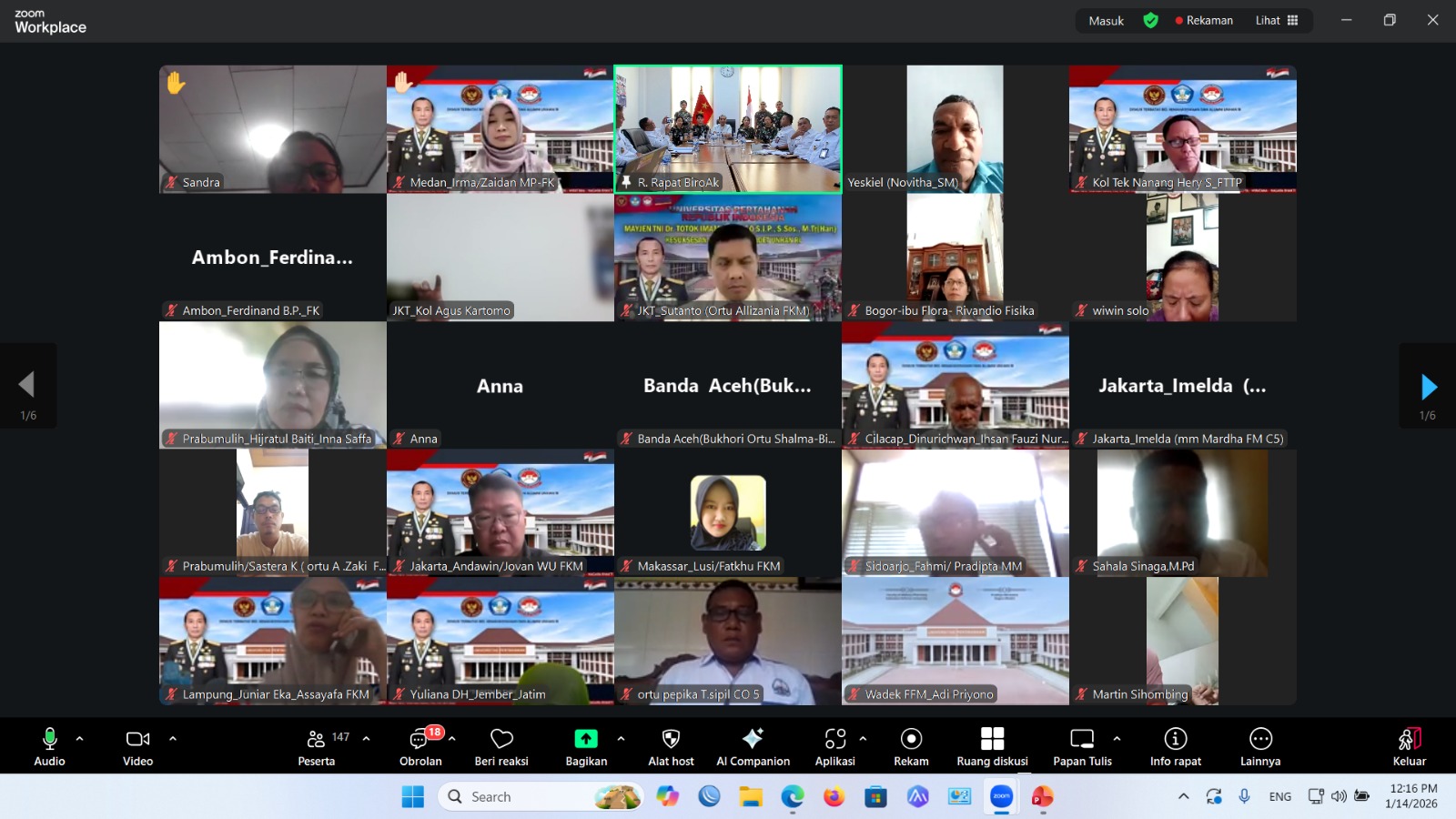Toggle microphone mute with Audio button
The width and height of the screenshot is (1456, 819).
coord(50,739)
